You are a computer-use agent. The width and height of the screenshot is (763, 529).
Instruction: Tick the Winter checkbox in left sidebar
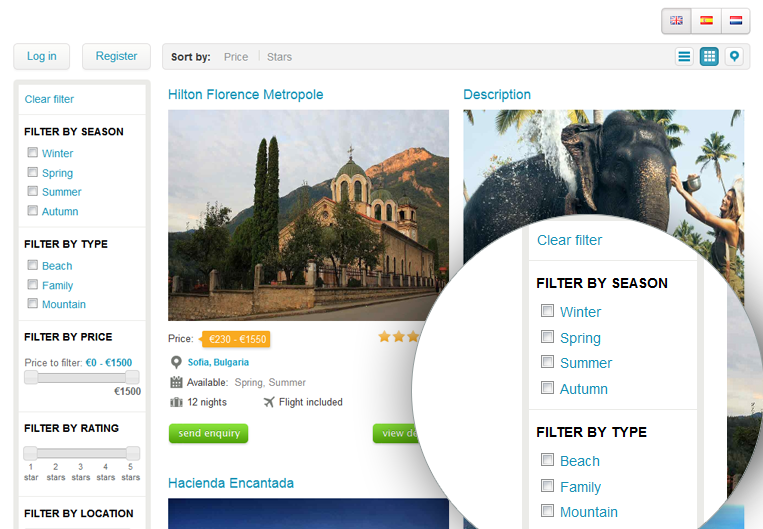point(33,152)
